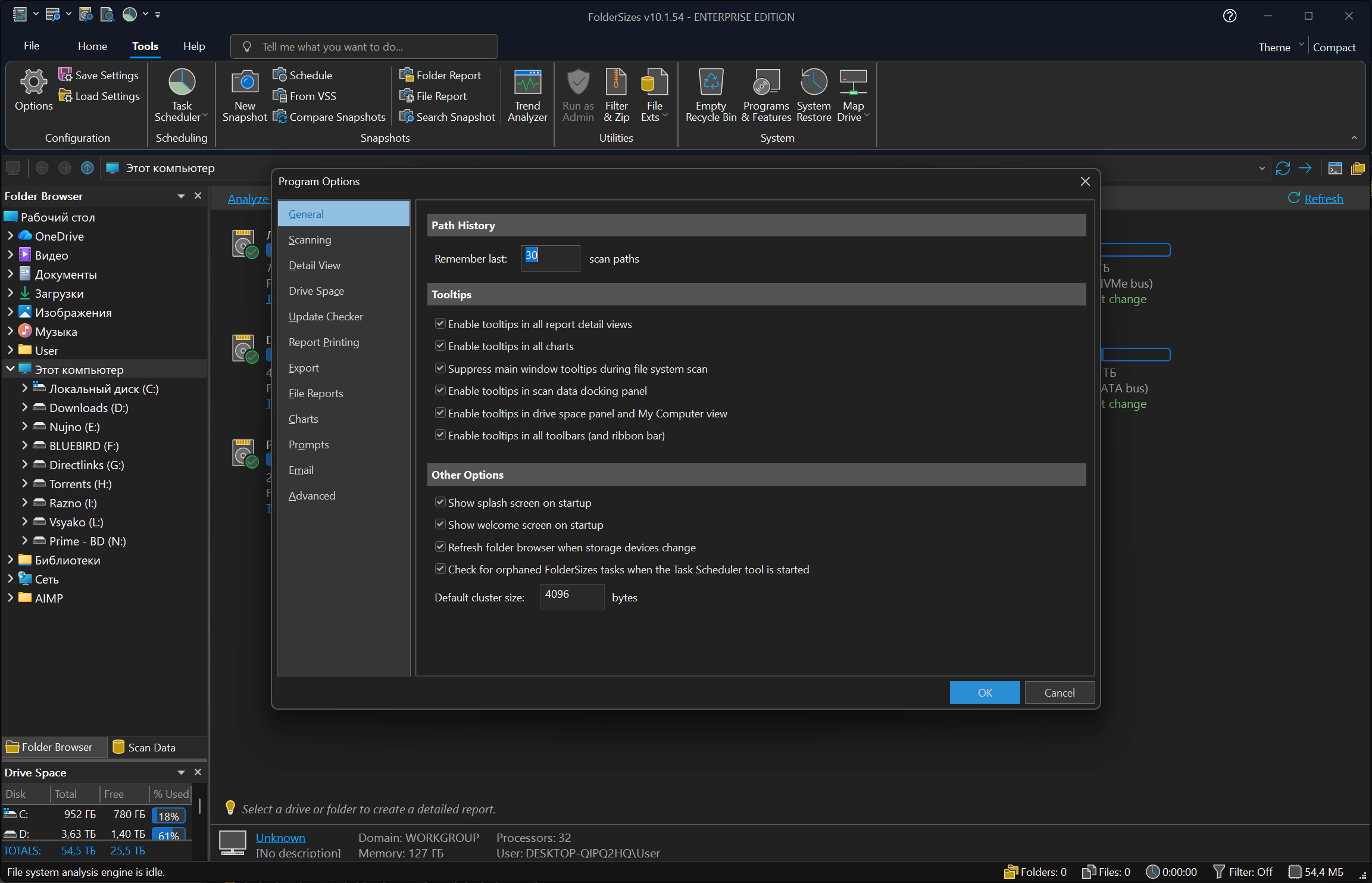1372x883 pixels.
Task: Click the Refresh link
Action: [x=1324, y=198]
